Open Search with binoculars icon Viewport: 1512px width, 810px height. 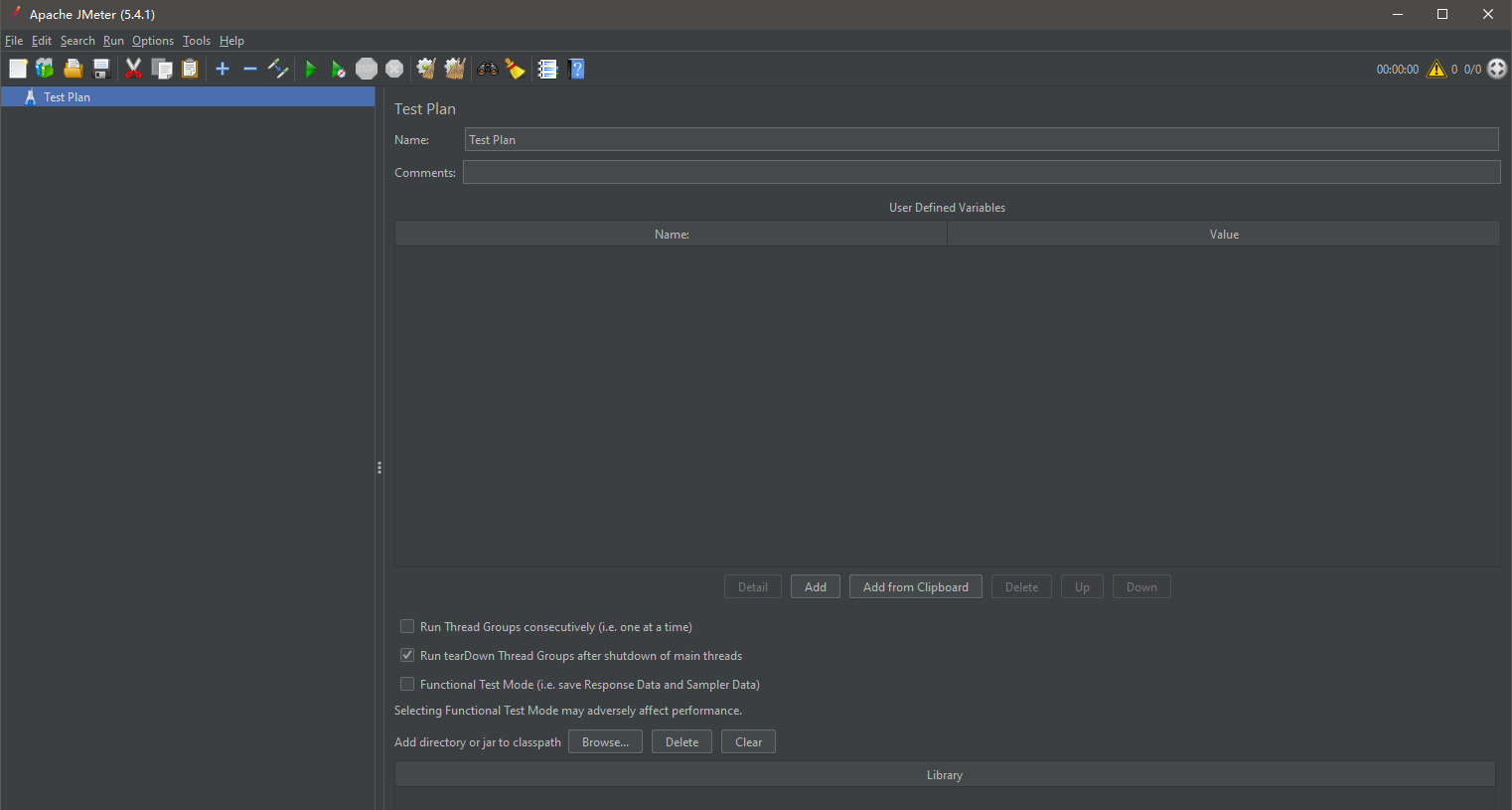[x=487, y=69]
